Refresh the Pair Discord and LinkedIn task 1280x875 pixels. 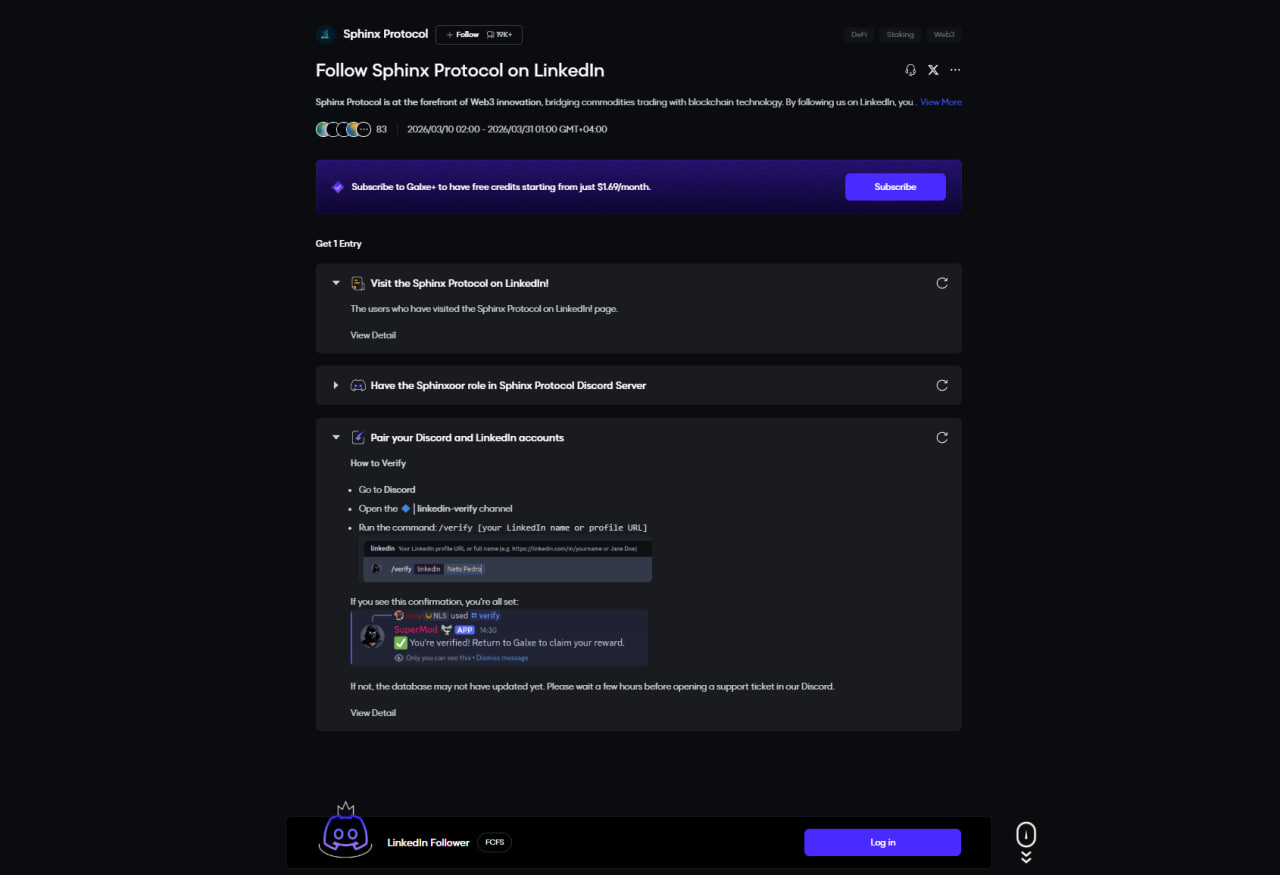click(941, 437)
